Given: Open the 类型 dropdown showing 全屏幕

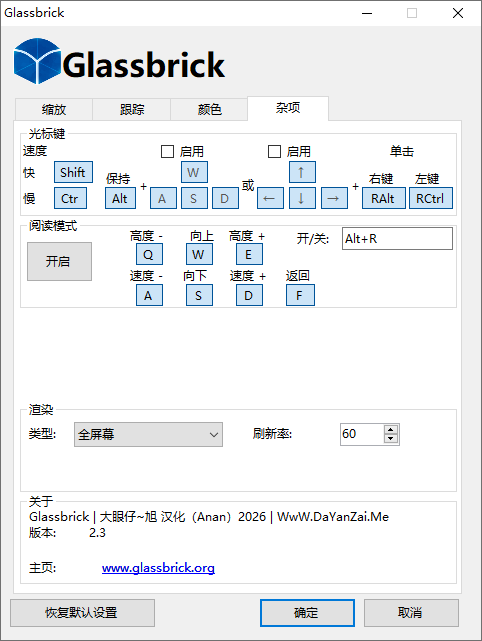Looking at the screenshot, I should point(148,434).
